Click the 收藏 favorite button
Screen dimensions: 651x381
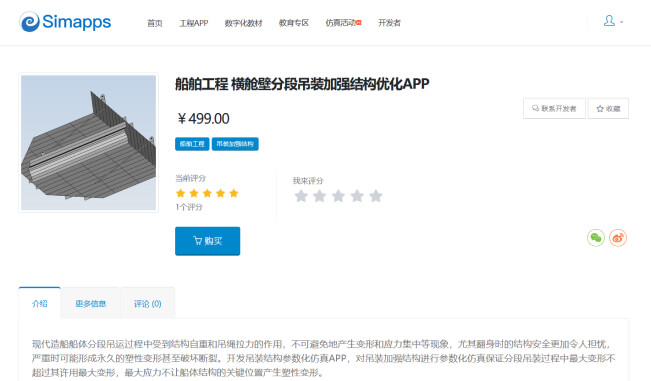[608, 108]
